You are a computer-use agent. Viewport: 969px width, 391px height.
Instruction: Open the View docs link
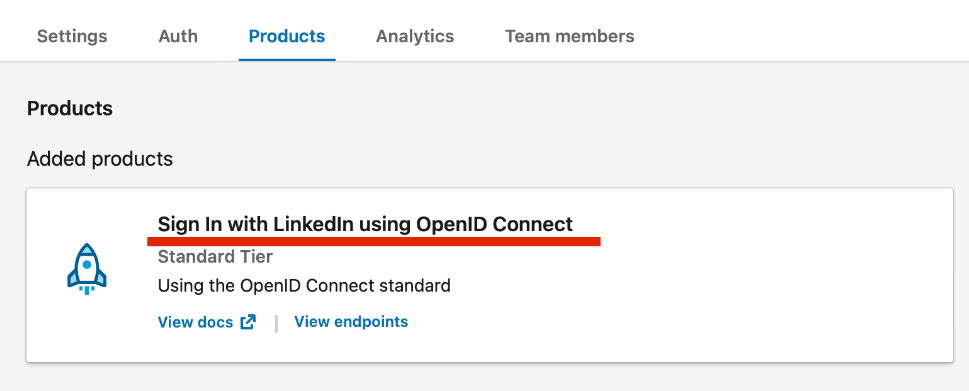[195, 322]
